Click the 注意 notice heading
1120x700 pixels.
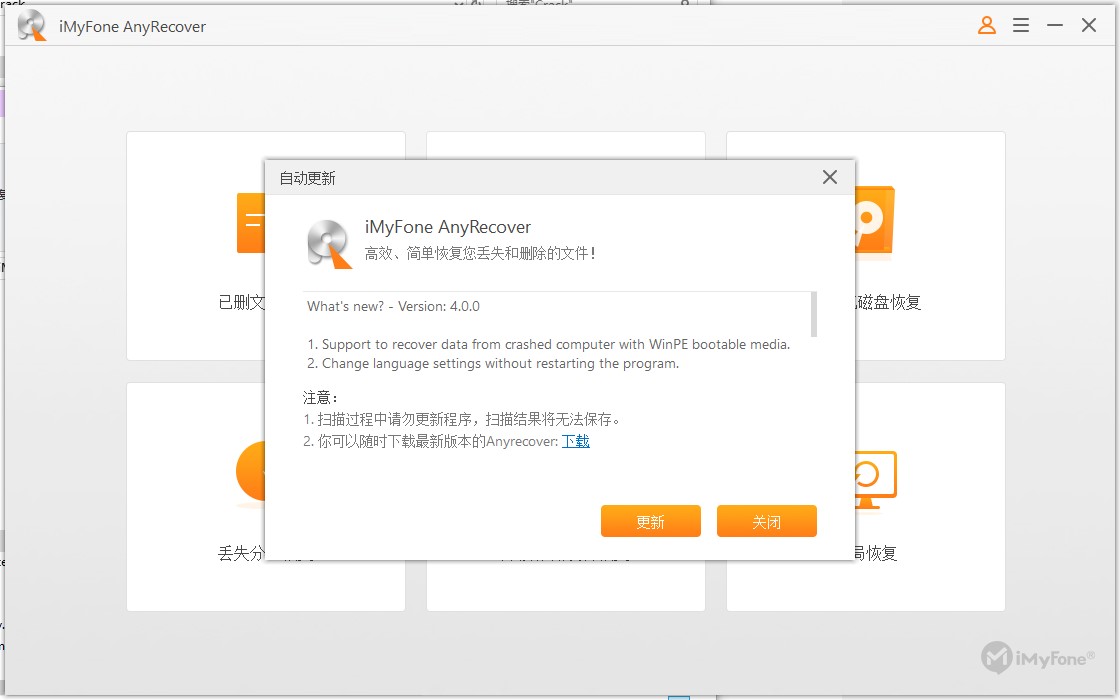point(319,398)
